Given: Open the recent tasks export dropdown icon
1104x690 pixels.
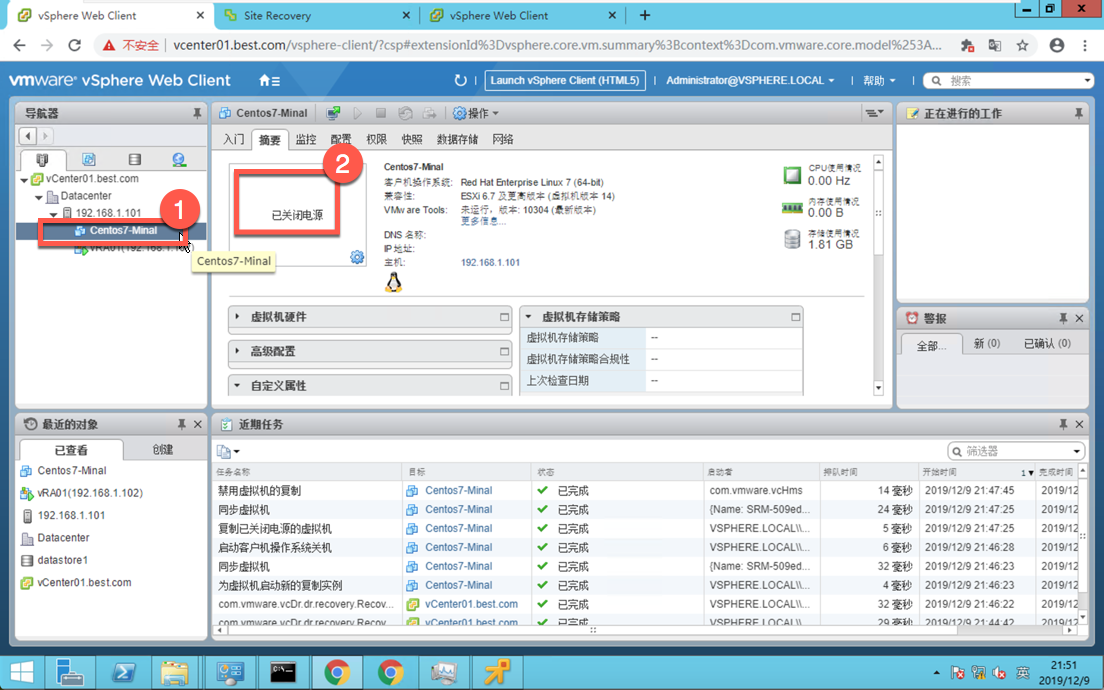Looking at the screenshot, I should click(228, 451).
